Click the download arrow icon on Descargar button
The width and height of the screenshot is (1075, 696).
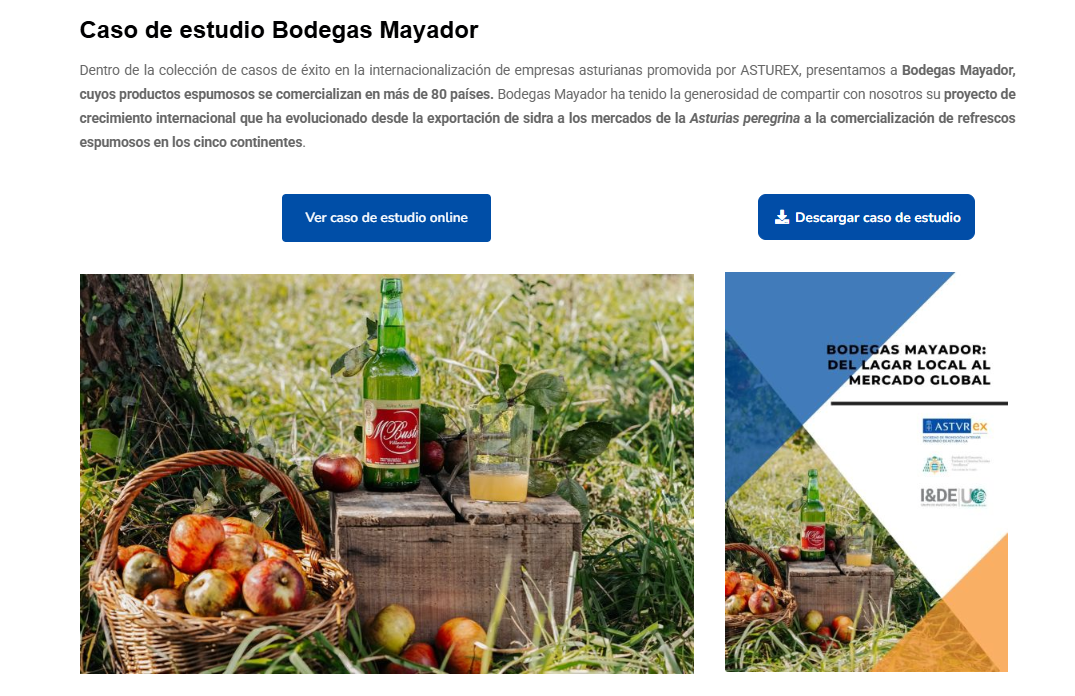[x=782, y=217]
